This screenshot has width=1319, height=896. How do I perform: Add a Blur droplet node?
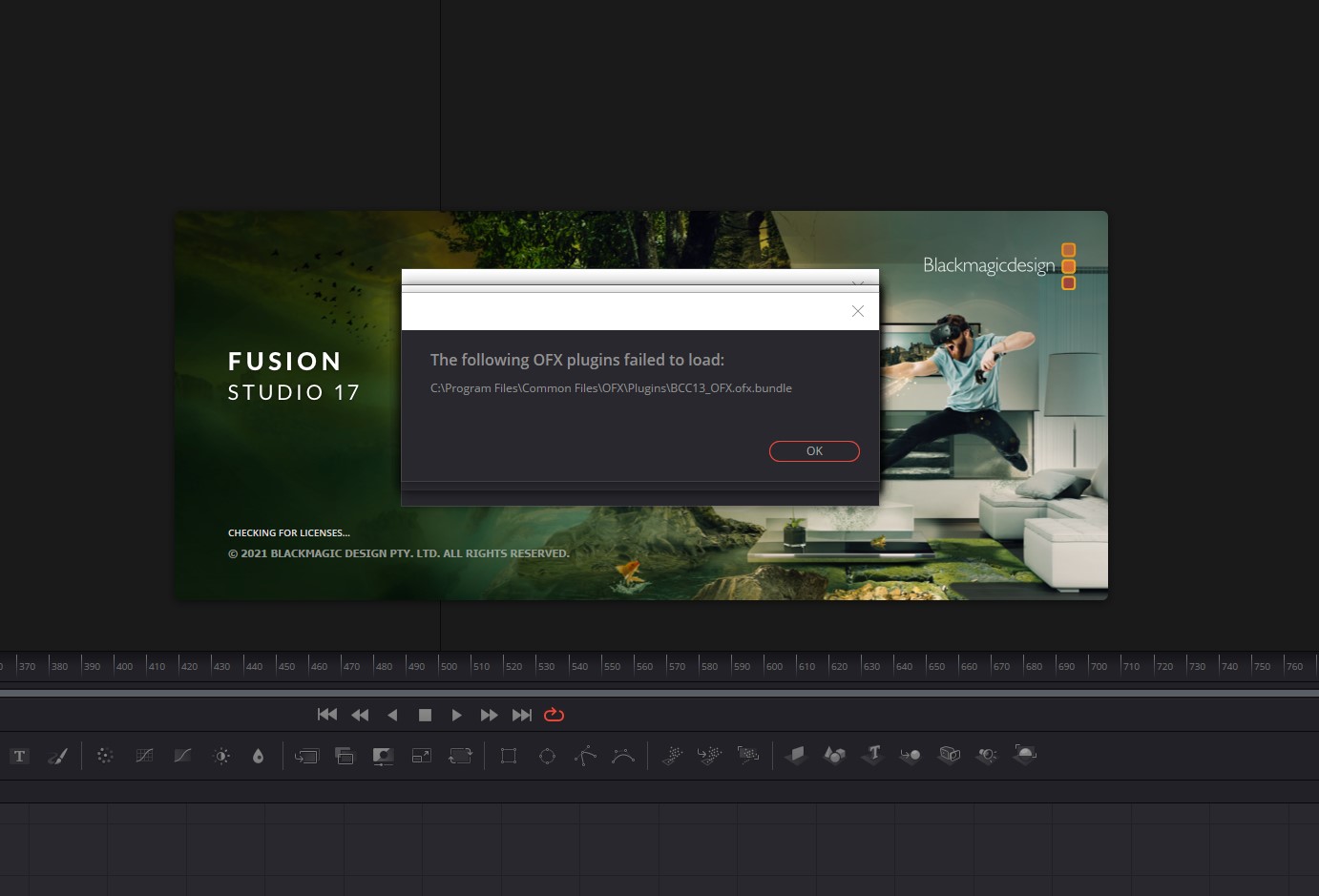(258, 756)
